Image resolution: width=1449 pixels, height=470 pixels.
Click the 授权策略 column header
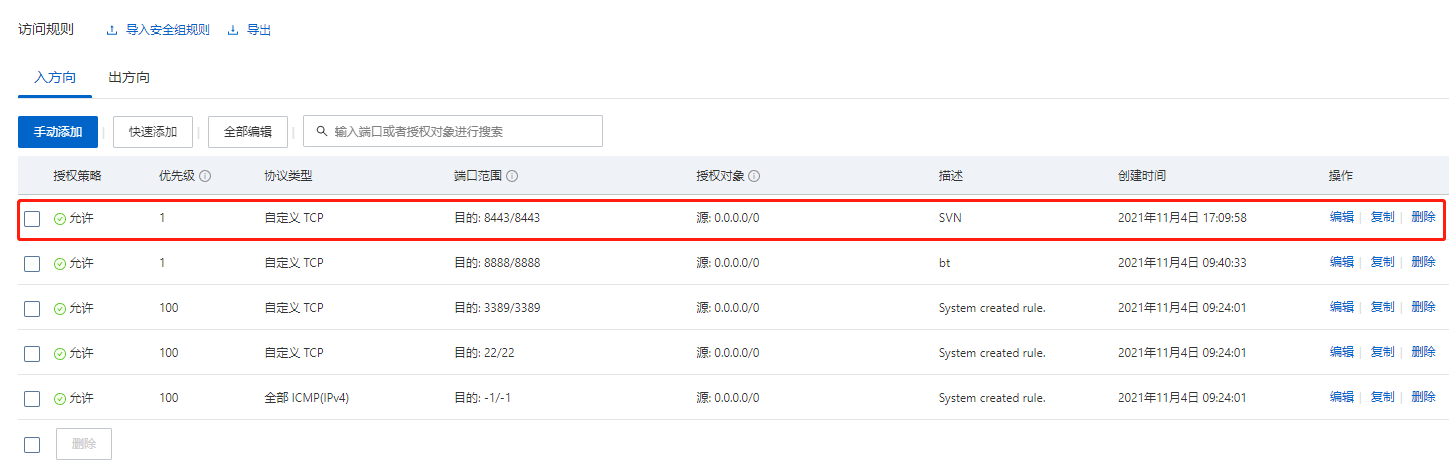[78, 176]
